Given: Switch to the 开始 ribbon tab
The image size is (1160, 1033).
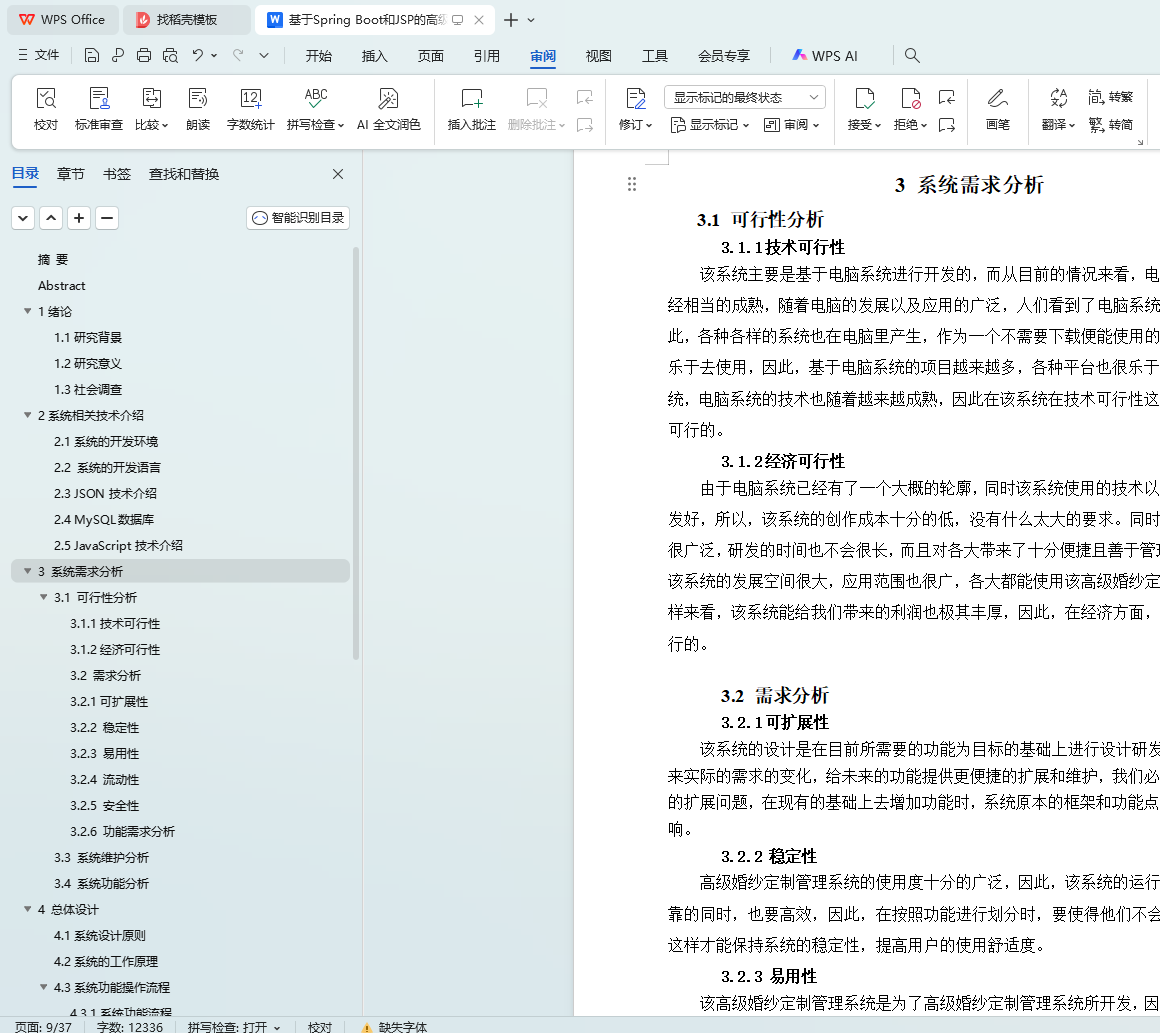Looking at the screenshot, I should [x=319, y=55].
